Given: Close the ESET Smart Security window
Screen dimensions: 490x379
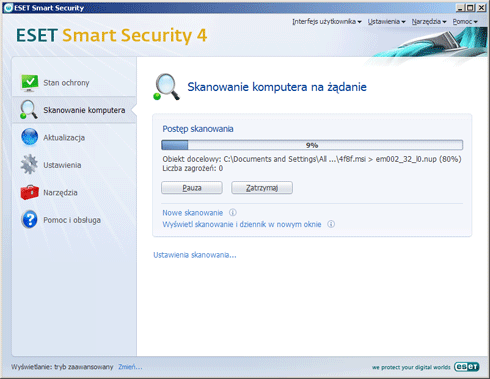Looking at the screenshot, I should pyautogui.click(x=481, y=8).
